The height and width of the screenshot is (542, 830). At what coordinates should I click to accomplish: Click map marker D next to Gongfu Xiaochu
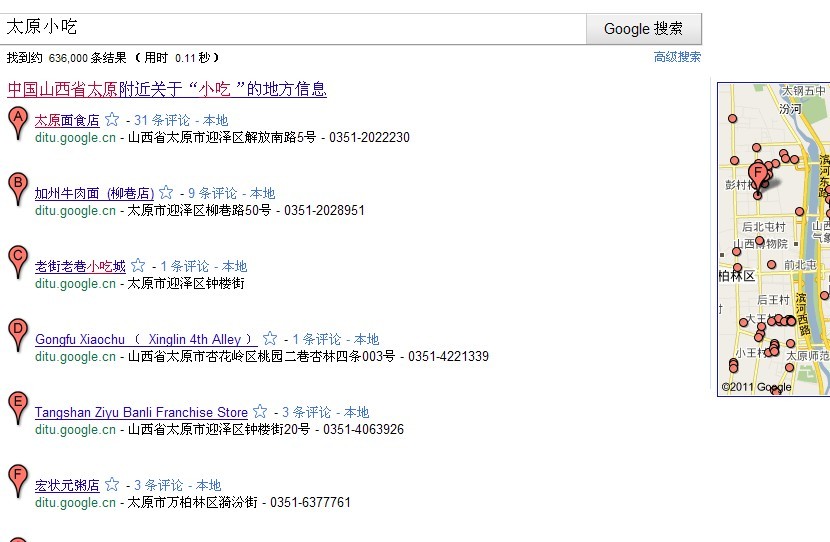point(18,335)
